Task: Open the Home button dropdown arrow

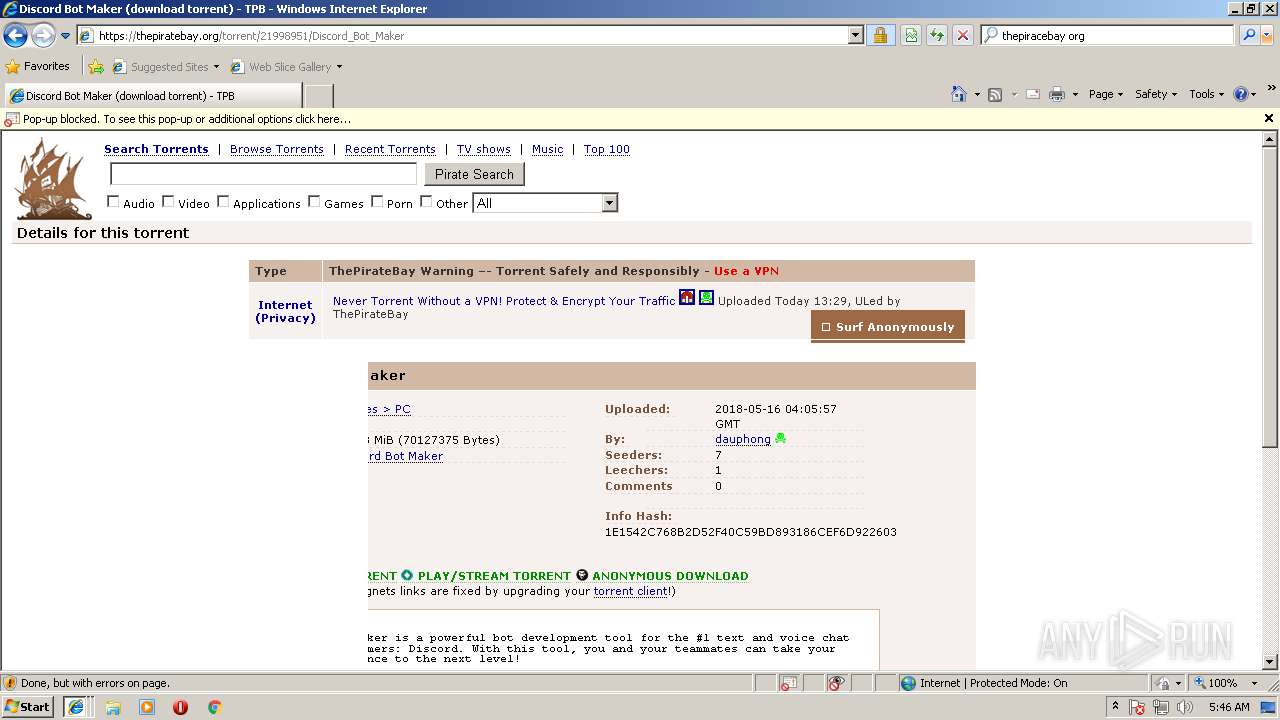Action: (976, 94)
